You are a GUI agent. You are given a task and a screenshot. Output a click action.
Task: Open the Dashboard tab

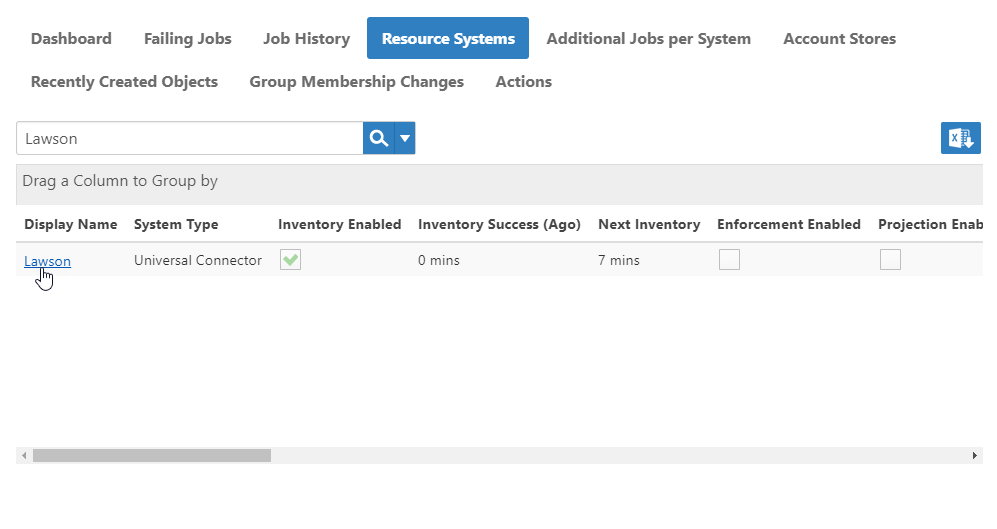(71, 39)
